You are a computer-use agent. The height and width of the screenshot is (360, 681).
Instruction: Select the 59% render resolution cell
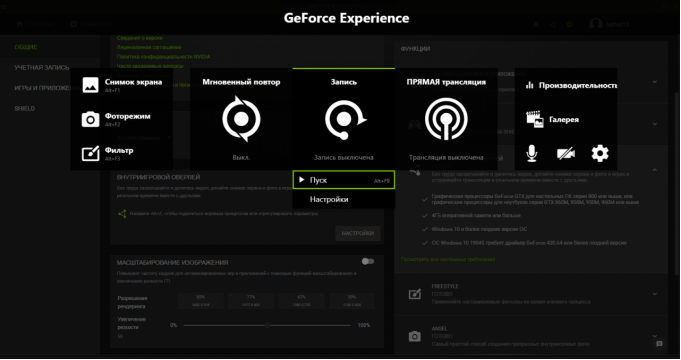[x=352, y=301]
